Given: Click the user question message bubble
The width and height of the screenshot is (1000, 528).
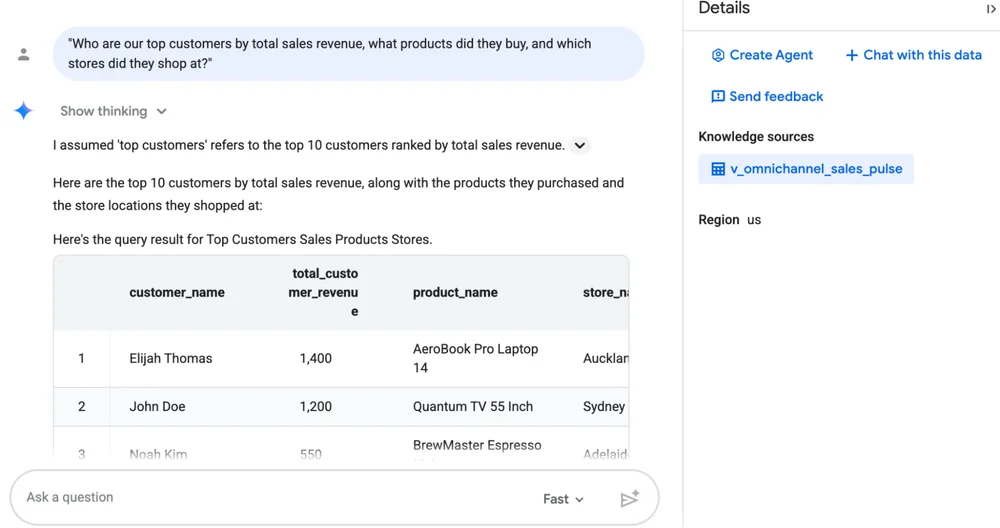Looking at the screenshot, I should pyautogui.click(x=348, y=54).
